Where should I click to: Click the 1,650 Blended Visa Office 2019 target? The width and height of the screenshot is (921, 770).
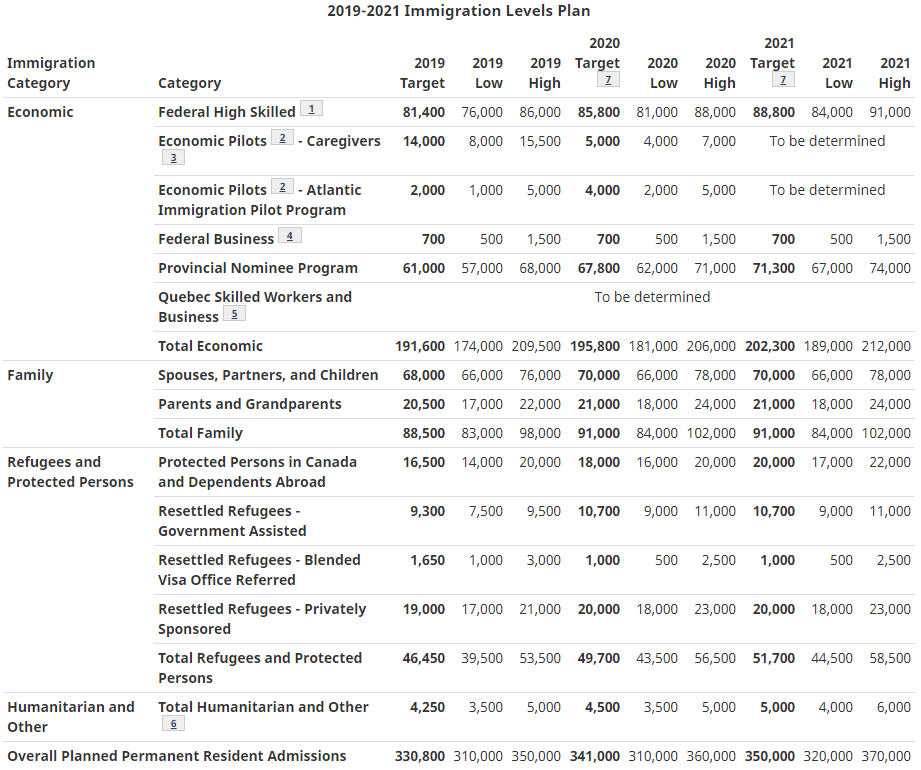(427, 560)
